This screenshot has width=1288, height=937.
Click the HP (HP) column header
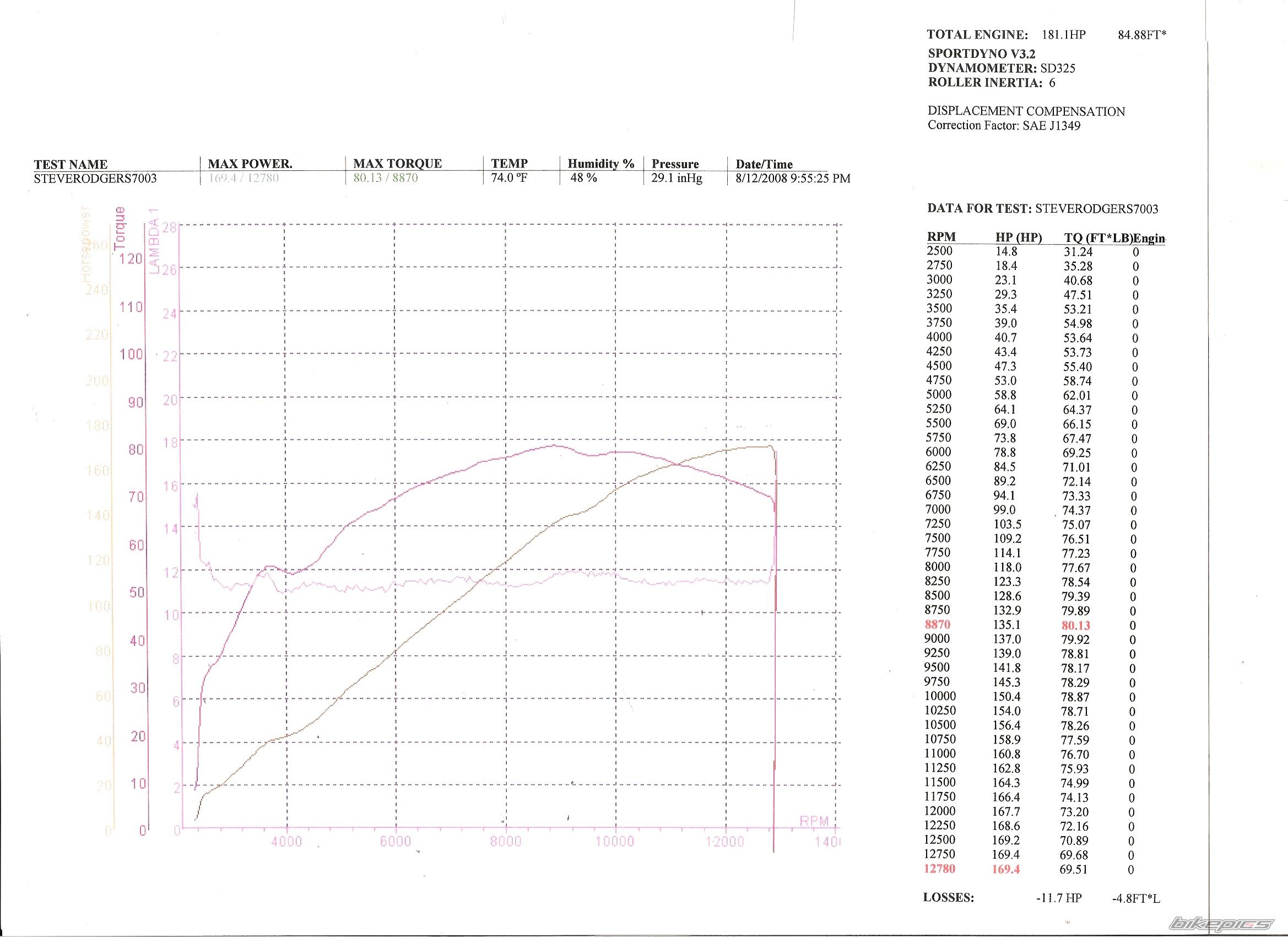[x=1018, y=238]
